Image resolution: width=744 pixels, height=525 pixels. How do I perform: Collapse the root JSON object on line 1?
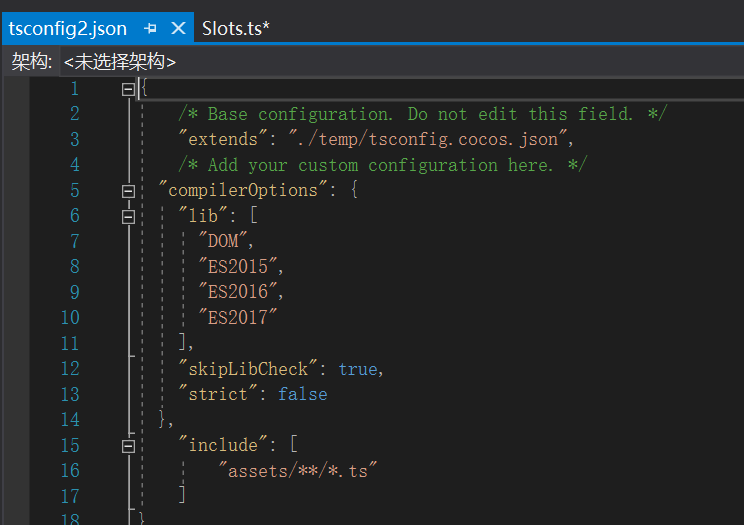click(127, 89)
